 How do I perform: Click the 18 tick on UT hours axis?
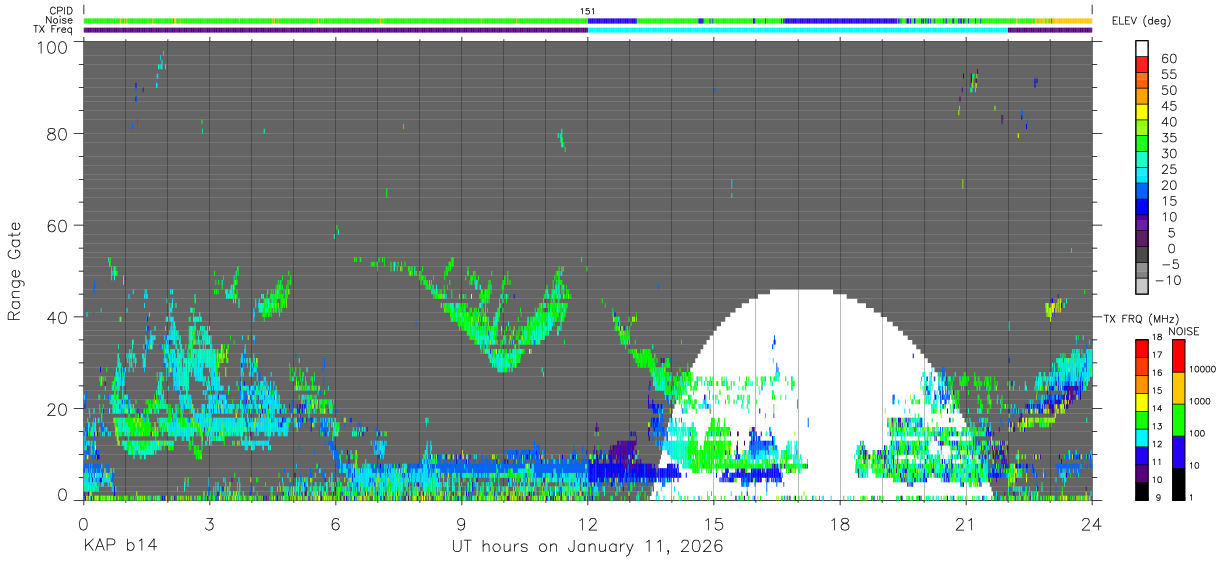(840, 524)
